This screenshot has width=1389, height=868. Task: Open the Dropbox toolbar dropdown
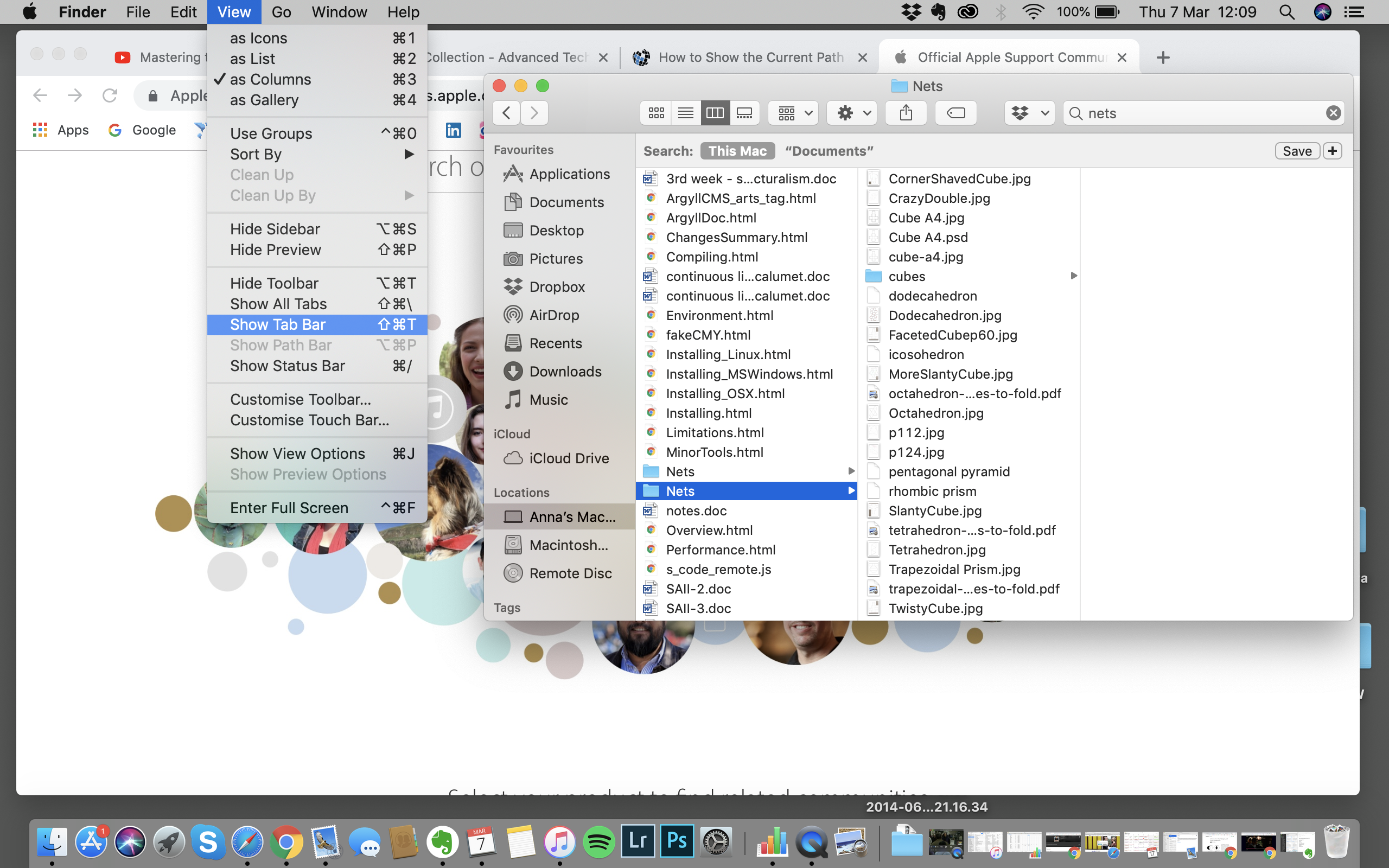tap(1029, 113)
